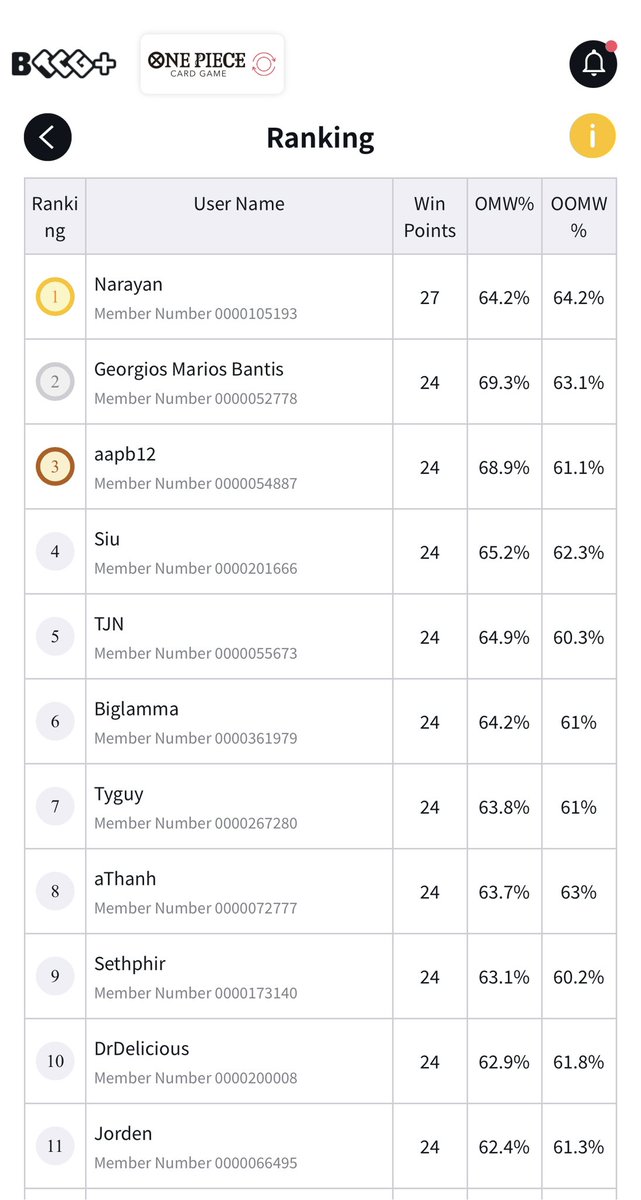The image size is (641, 1200).
Task: Tap the back arrow button
Action: 48,137
